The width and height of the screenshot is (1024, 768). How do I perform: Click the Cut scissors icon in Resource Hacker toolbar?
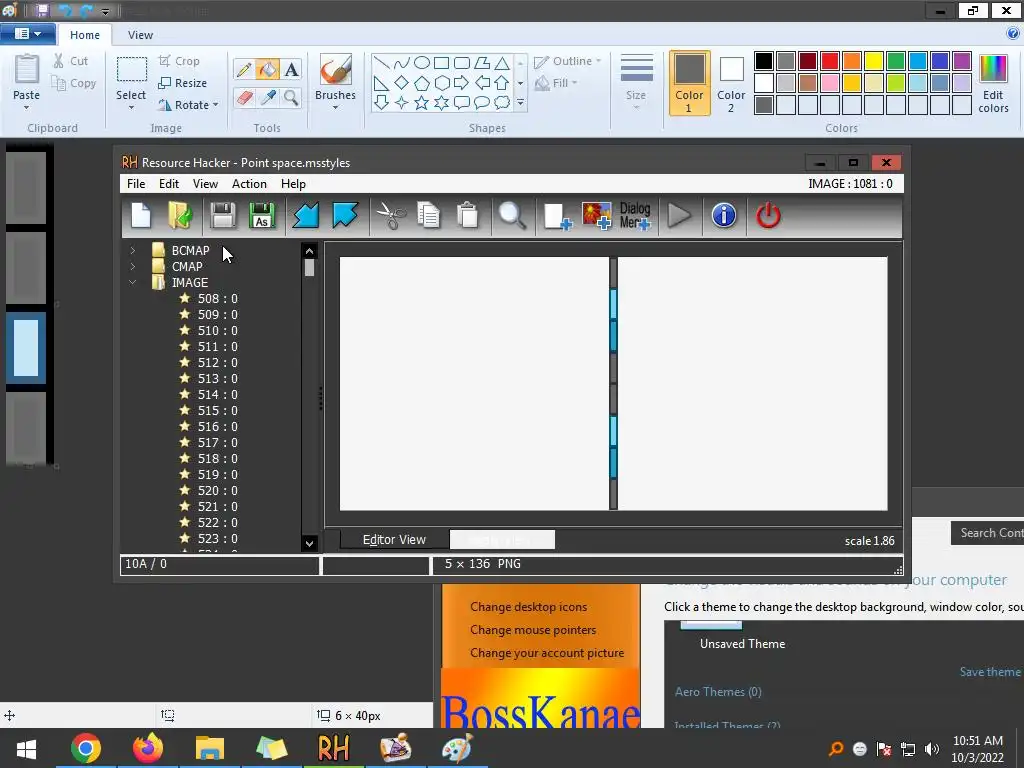[391, 216]
